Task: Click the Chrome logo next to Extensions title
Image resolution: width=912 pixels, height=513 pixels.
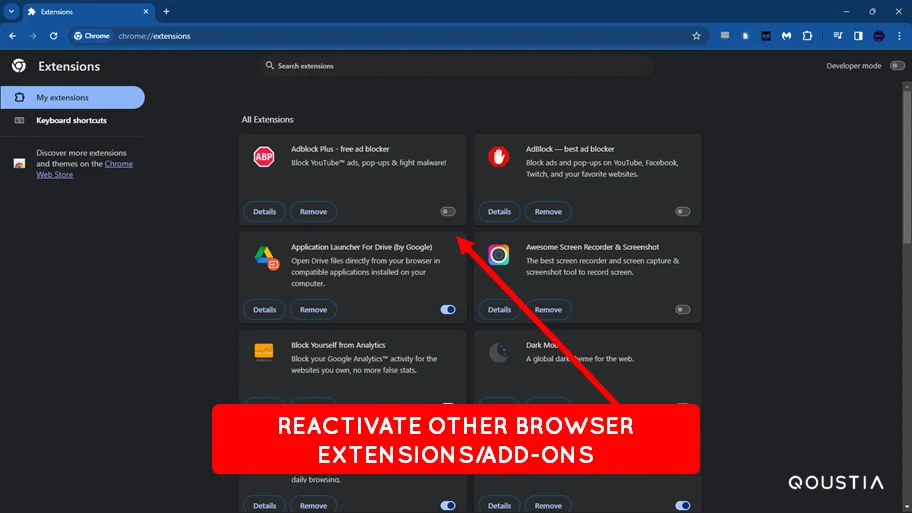Action: (19, 66)
